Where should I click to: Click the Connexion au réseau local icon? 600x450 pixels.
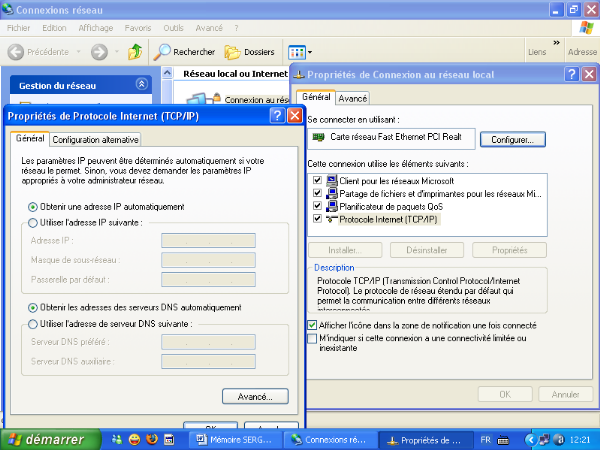coord(197,100)
